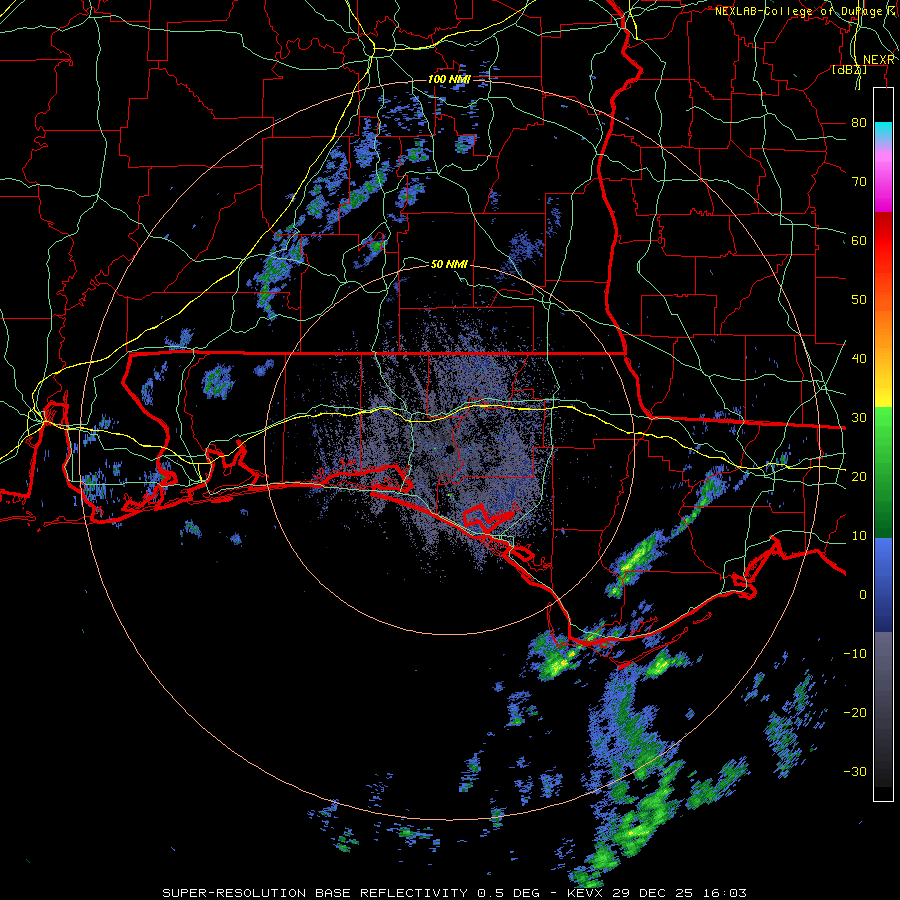Click the "NEXLAB-College of DuPage" header text

(x=799, y=11)
